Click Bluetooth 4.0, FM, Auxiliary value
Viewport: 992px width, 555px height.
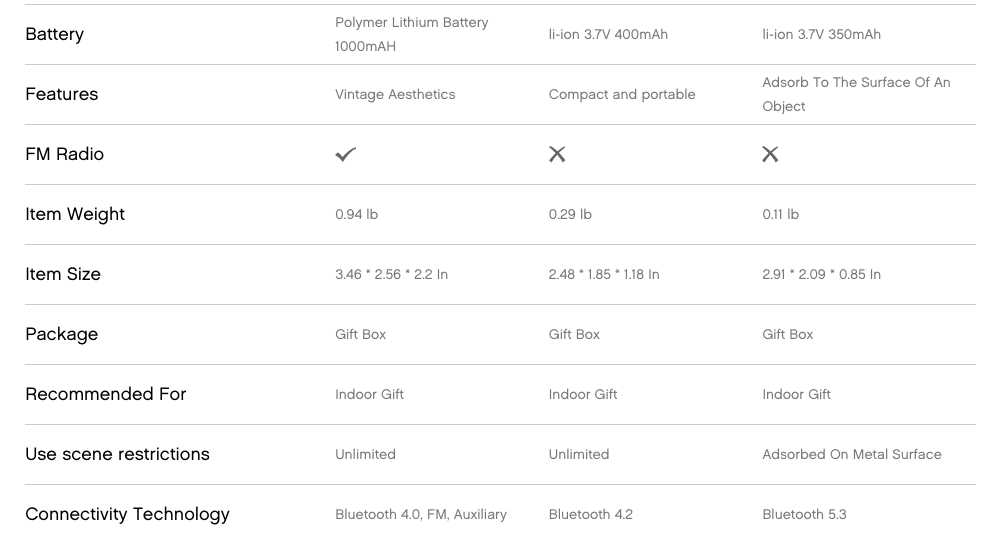(421, 514)
